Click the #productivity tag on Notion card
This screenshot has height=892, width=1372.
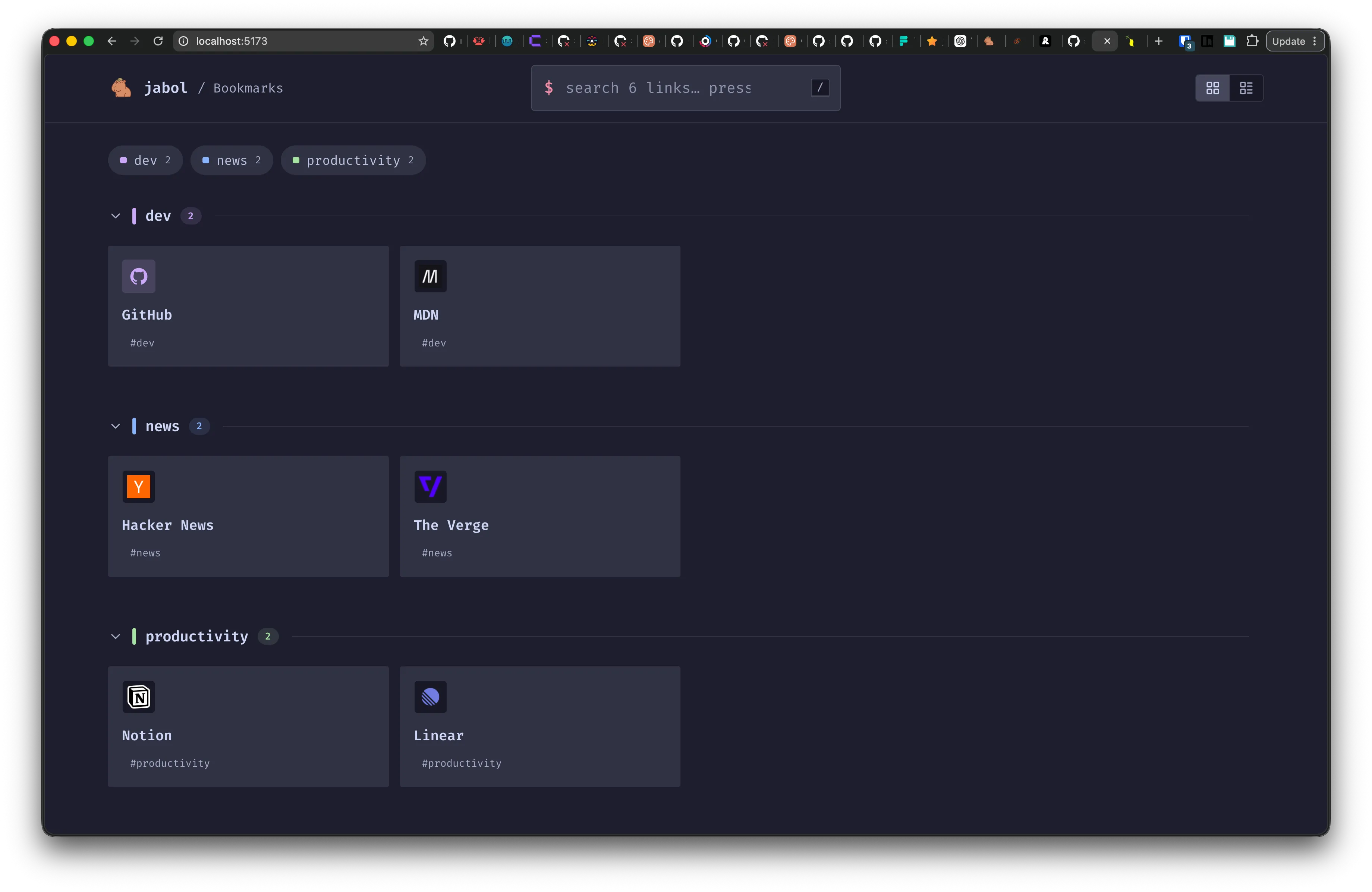click(170, 763)
